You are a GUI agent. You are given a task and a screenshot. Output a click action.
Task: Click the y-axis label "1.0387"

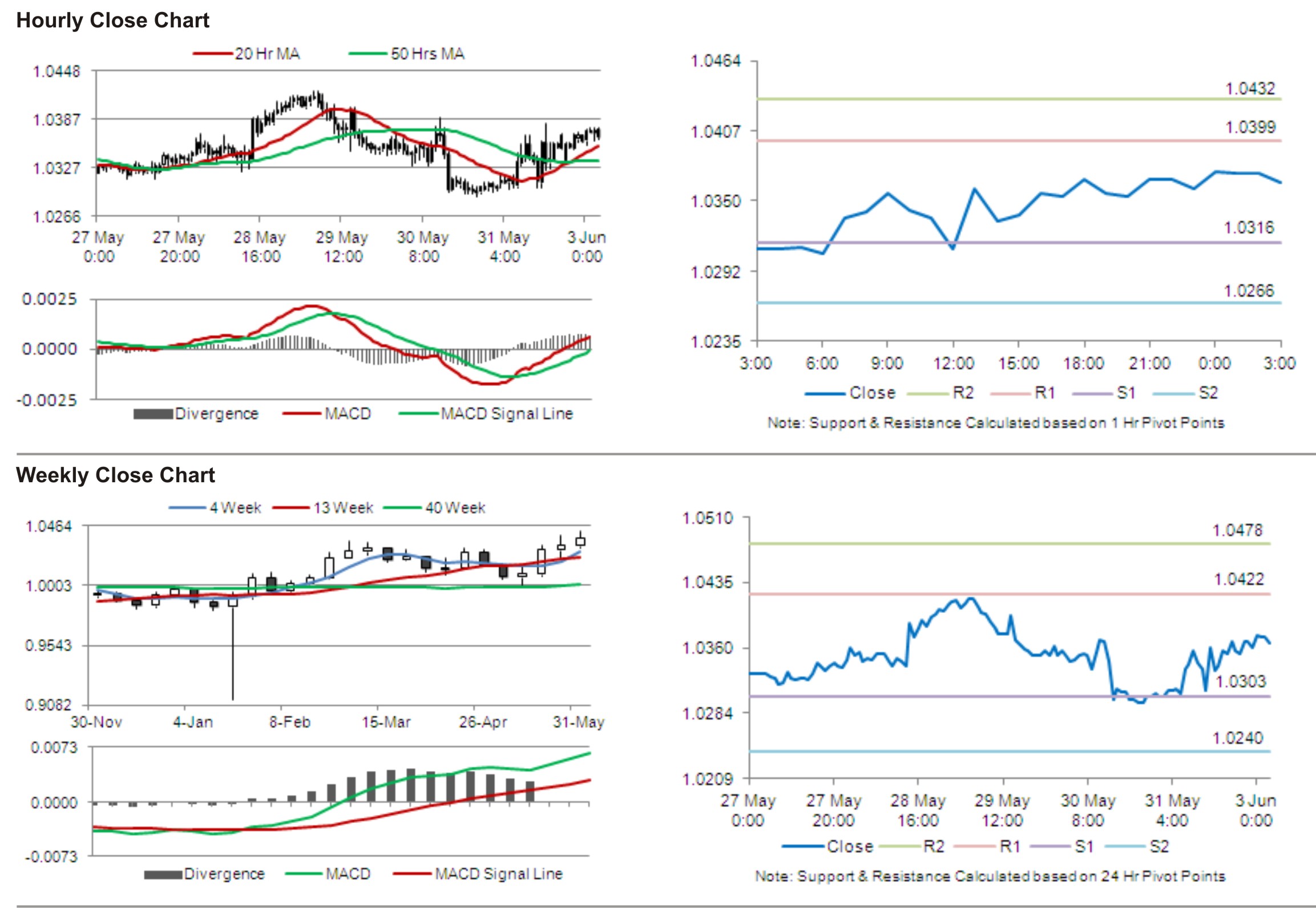(x=57, y=120)
